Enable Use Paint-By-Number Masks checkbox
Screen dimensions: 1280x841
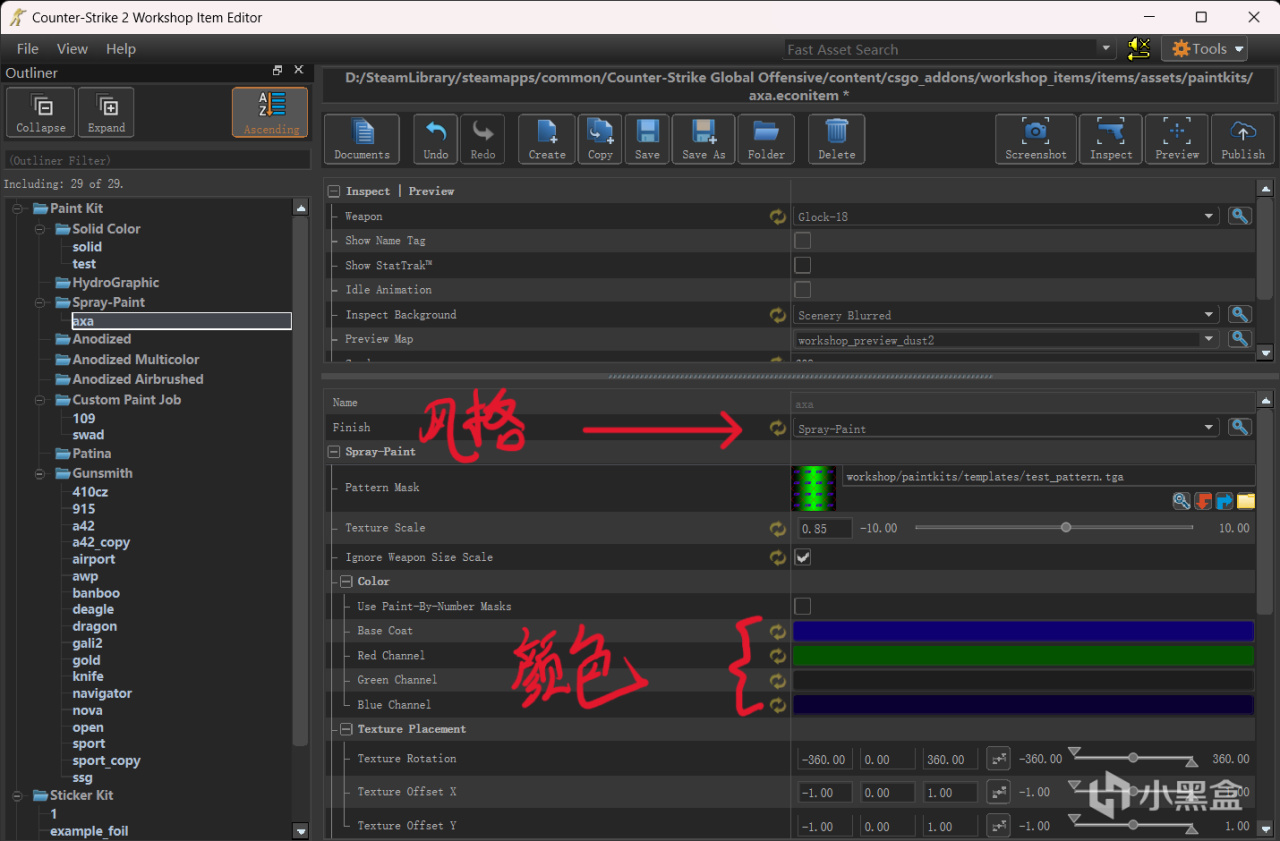point(802,606)
